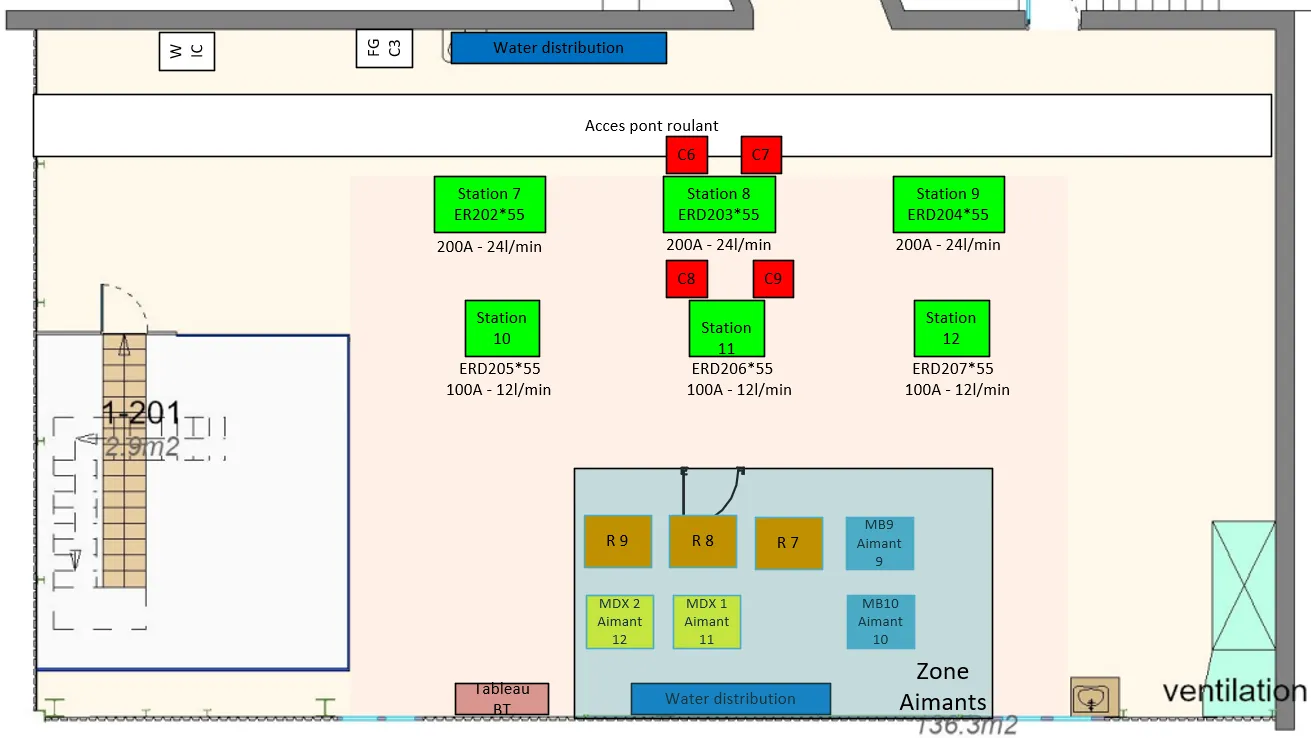Click the top Water distribution blue bar
1311x738 pixels.
[x=558, y=48]
